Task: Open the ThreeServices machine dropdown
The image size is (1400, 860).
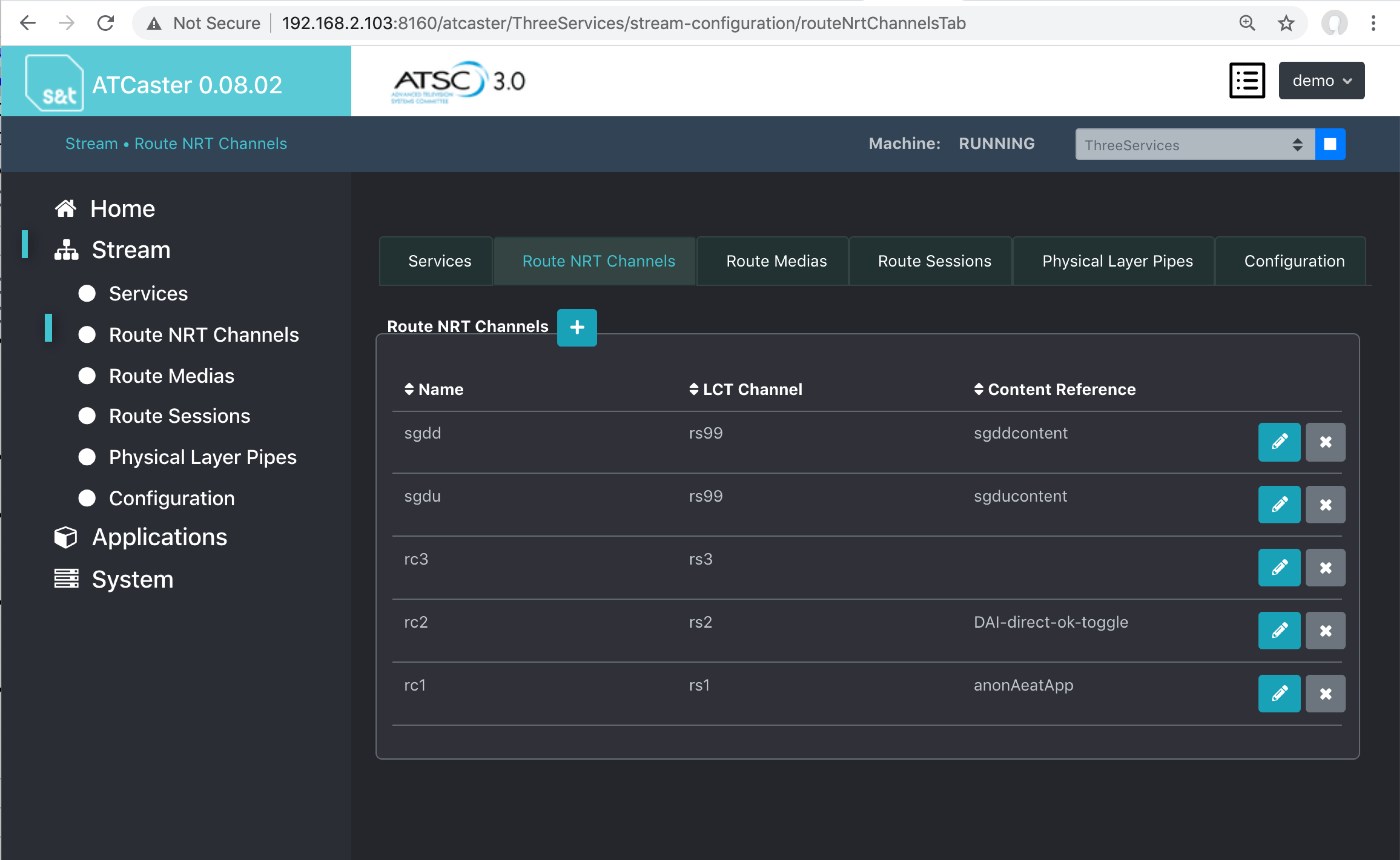Action: pos(1194,145)
